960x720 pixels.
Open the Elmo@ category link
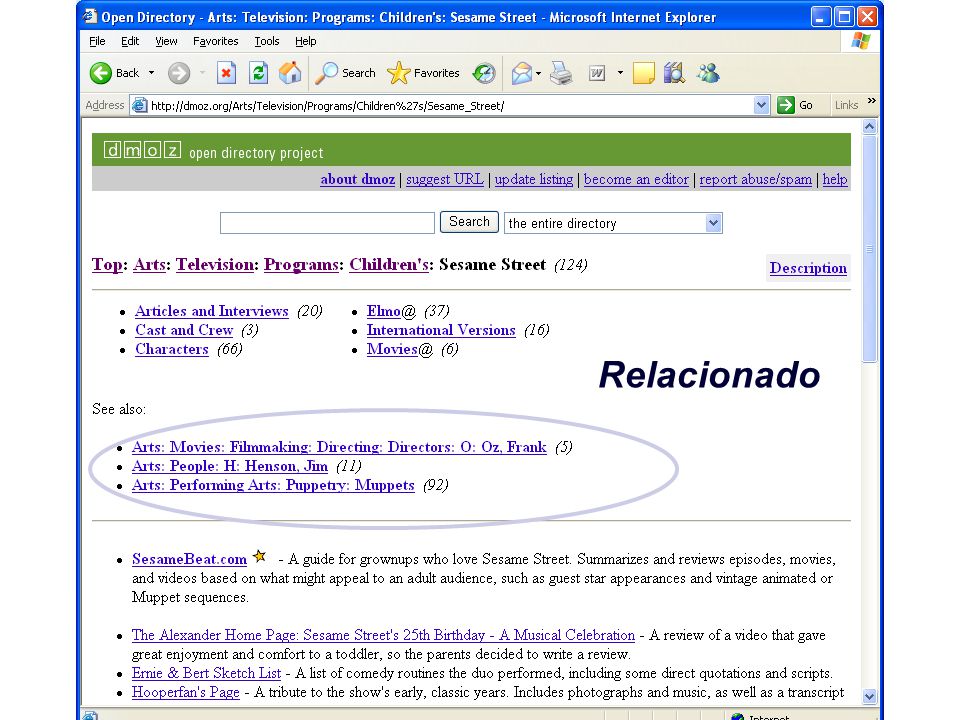tap(391, 311)
